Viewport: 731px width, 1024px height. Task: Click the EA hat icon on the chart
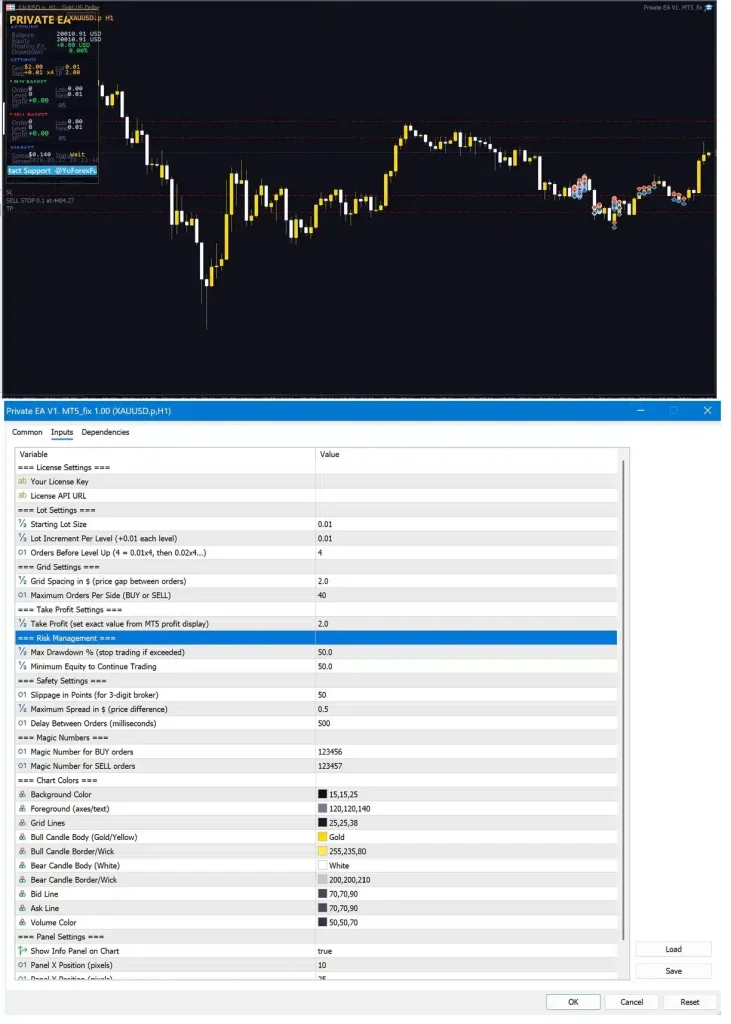[709, 8]
